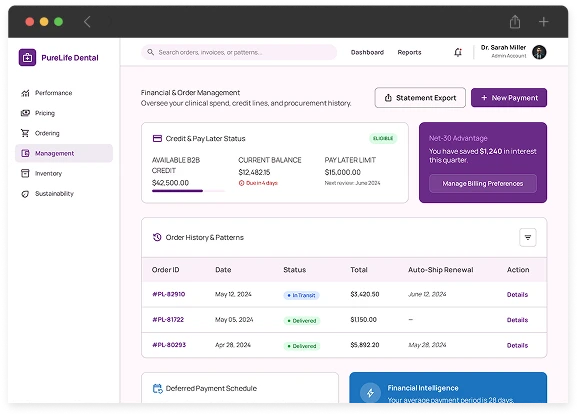This screenshot has height=416, width=579.
Task: Click the Auto-Ship Renewal column header
Action: 441,270
